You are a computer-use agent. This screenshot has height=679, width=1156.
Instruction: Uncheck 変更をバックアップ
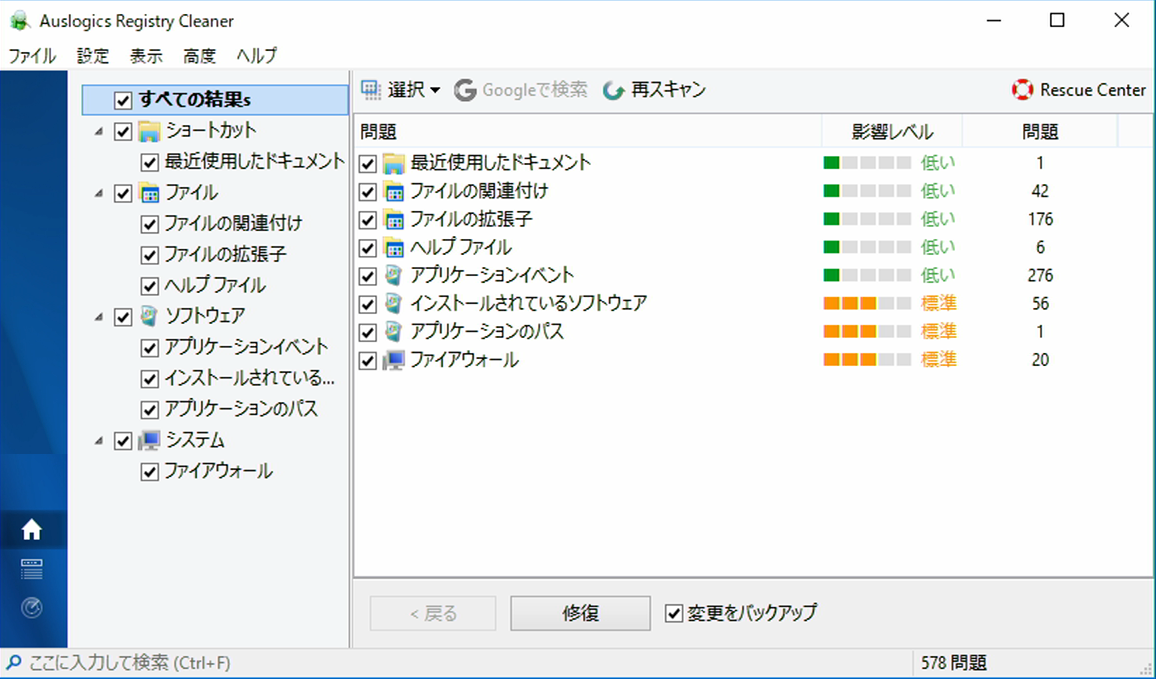point(673,613)
